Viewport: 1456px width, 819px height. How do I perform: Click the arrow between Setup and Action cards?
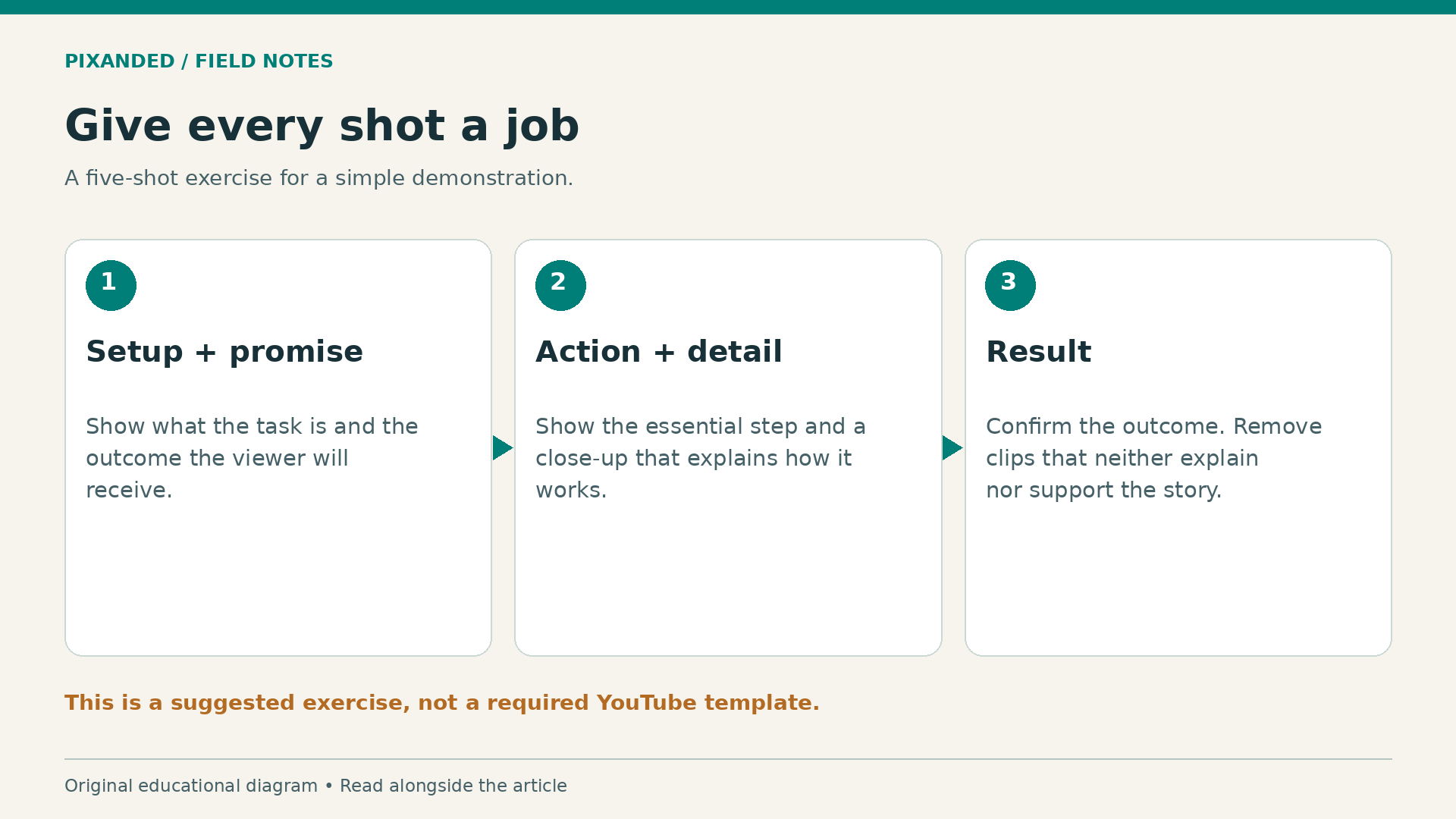click(x=503, y=447)
